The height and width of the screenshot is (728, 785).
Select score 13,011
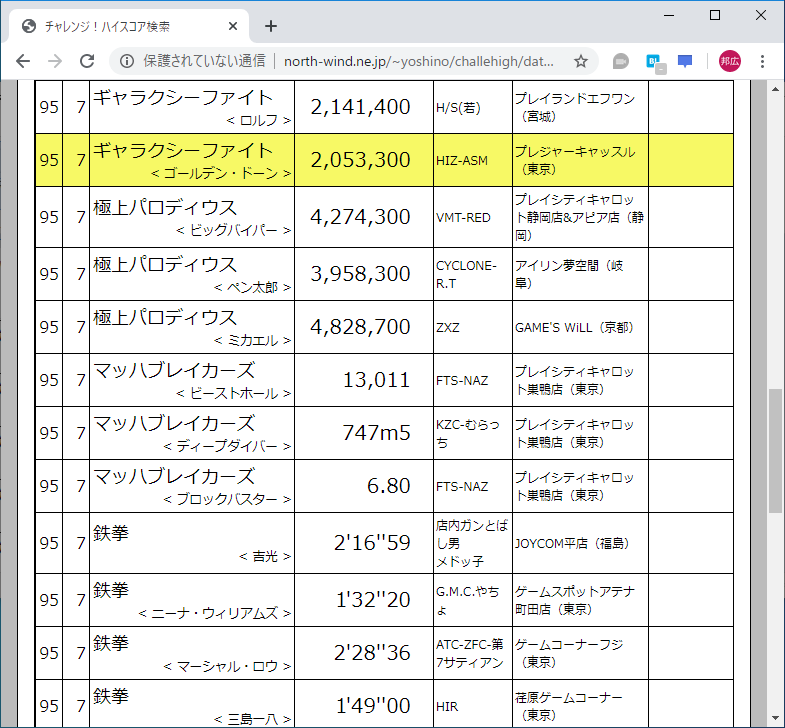point(376,380)
